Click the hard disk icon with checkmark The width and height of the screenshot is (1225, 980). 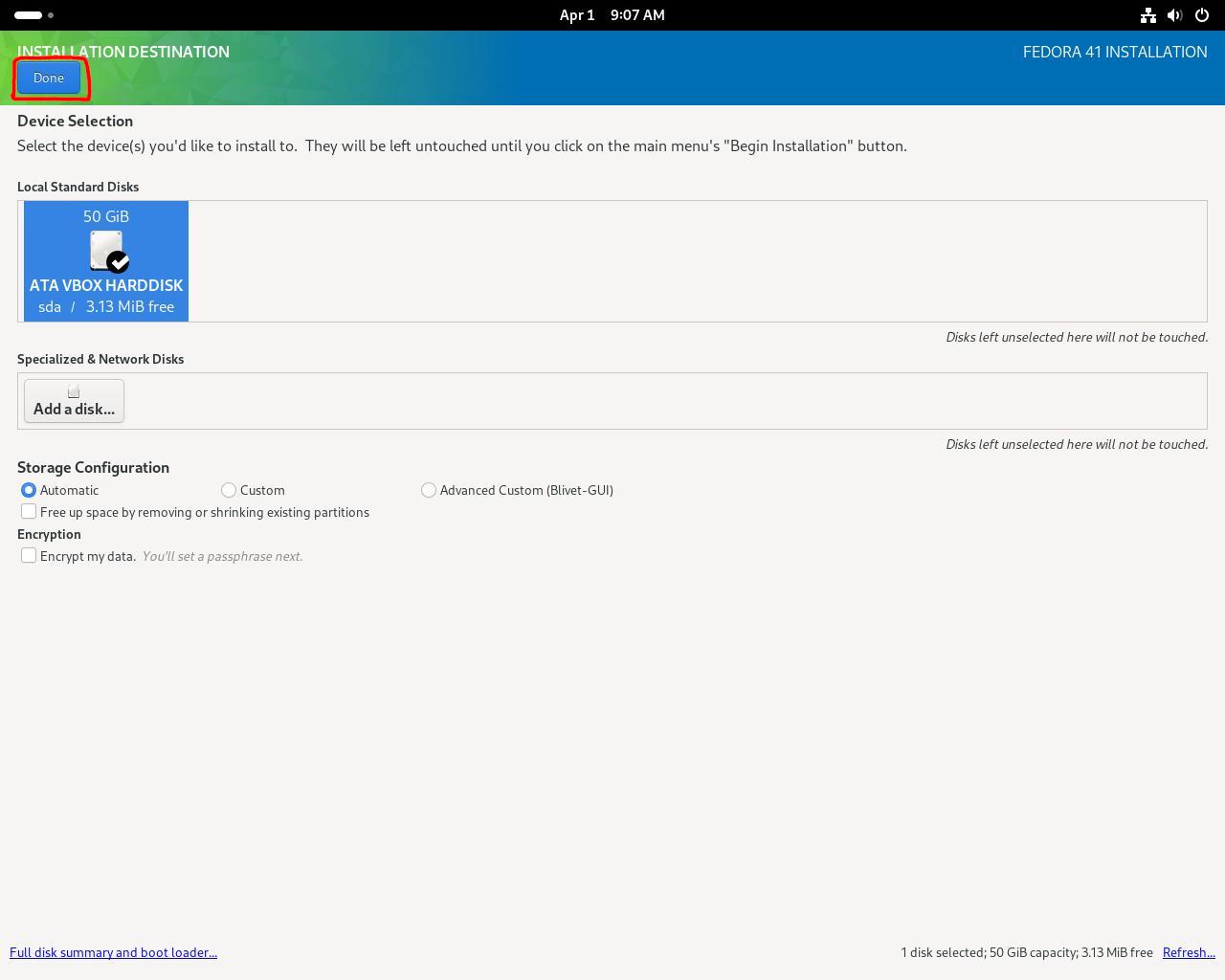pos(108,251)
